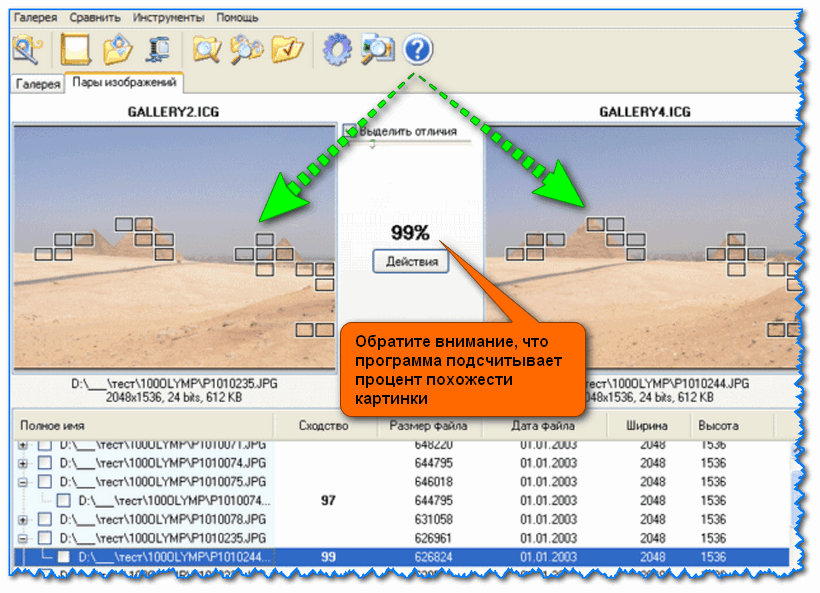The height and width of the screenshot is (593, 820).
Task: Open settings with the blue gear icon
Action: [x=337, y=49]
